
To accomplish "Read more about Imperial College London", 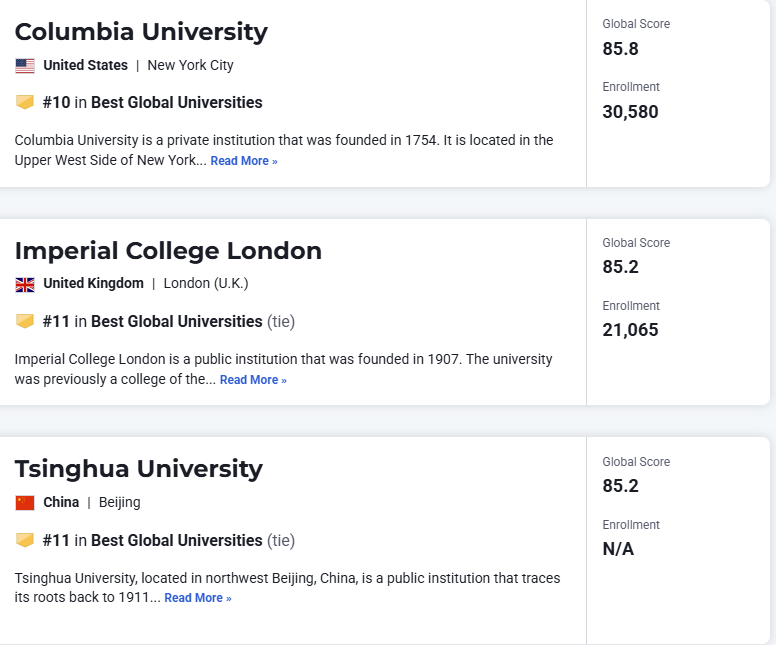I will click(253, 380).
